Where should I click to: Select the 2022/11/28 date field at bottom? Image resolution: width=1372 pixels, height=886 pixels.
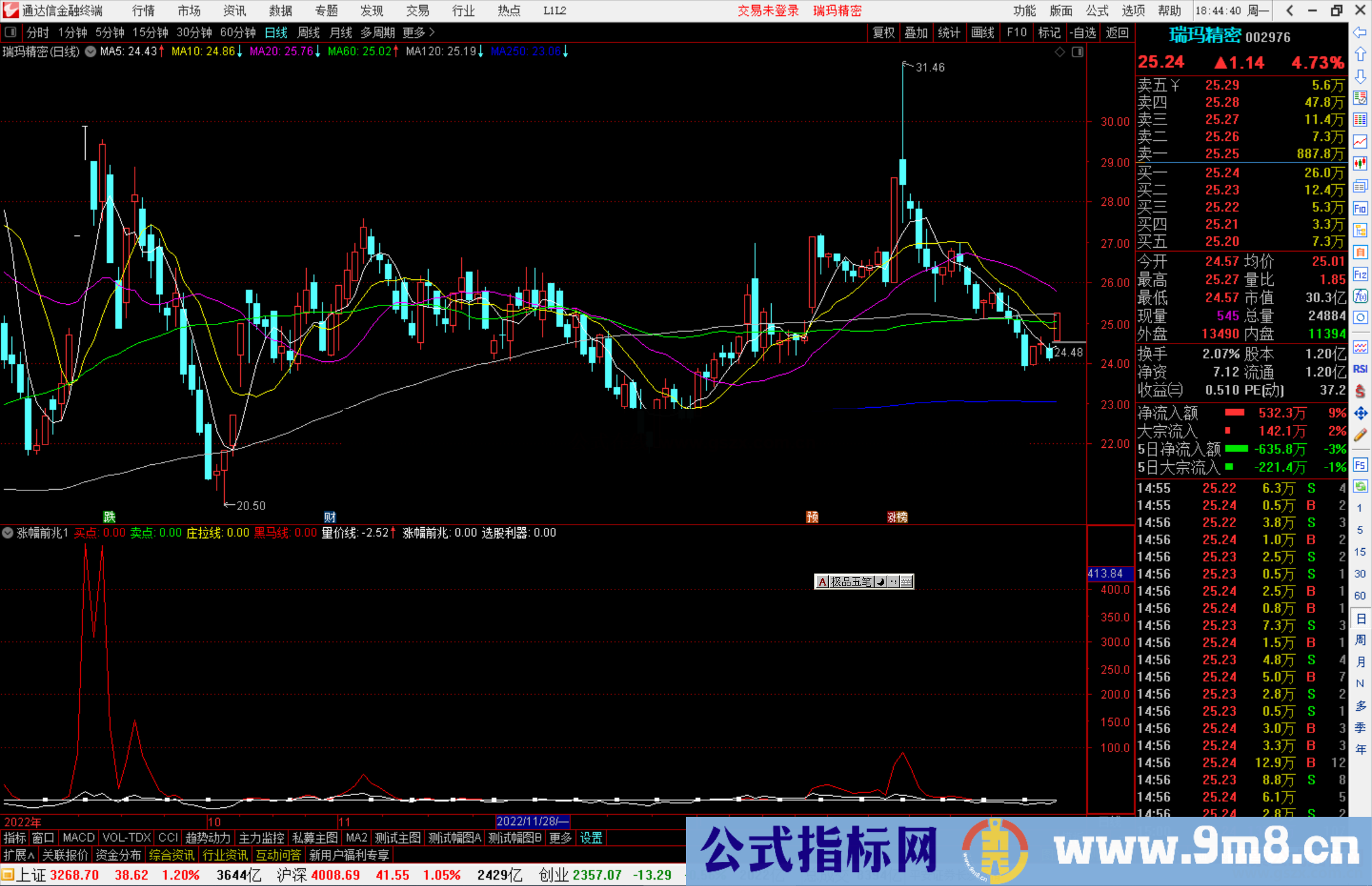click(x=534, y=821)
